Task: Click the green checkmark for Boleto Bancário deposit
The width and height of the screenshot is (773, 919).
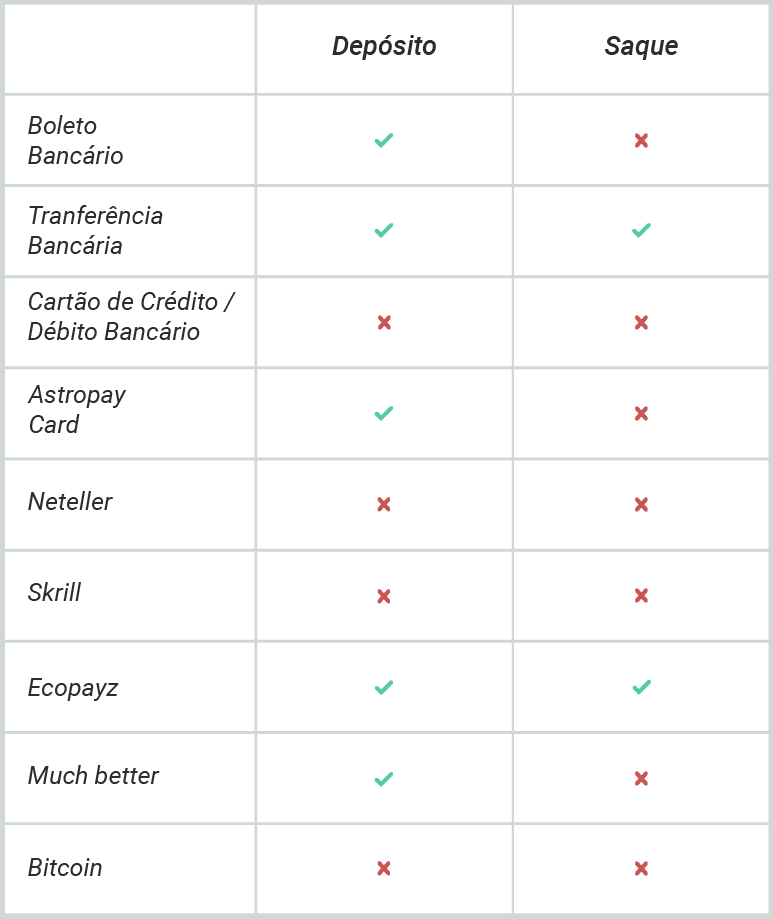Action: pos(384,141)
